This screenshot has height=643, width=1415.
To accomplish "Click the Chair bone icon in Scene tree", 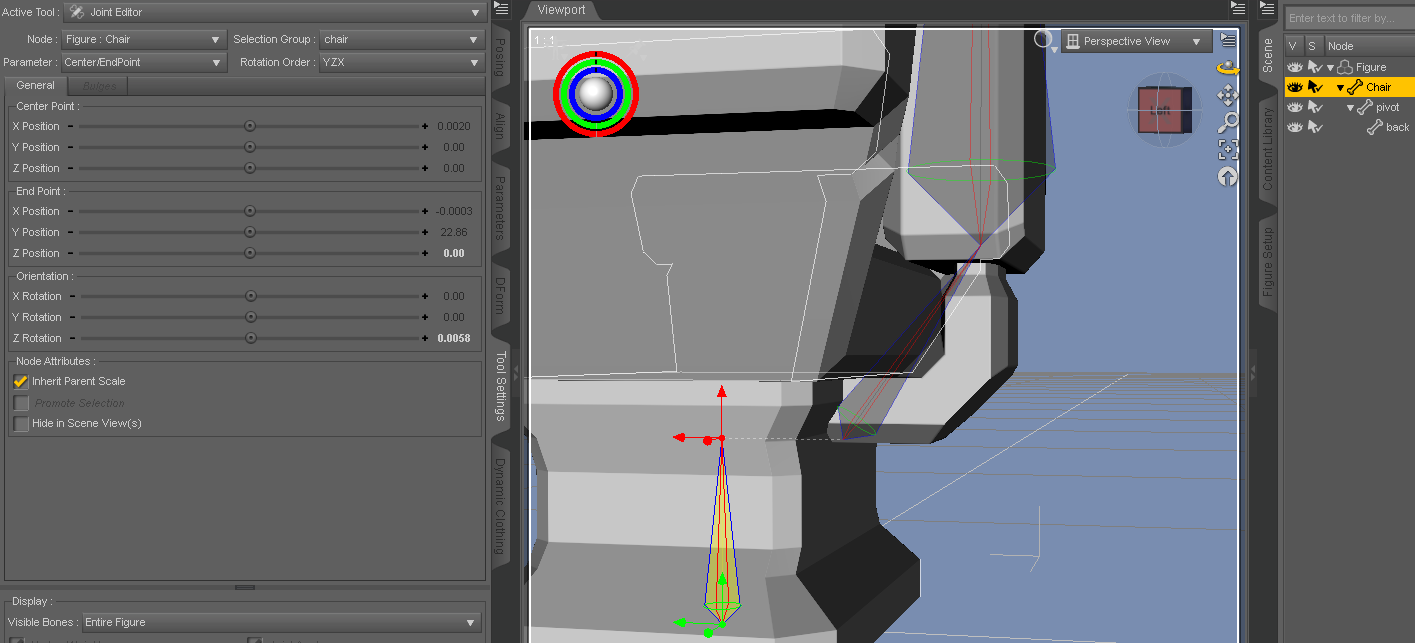I will point(1355,87).
